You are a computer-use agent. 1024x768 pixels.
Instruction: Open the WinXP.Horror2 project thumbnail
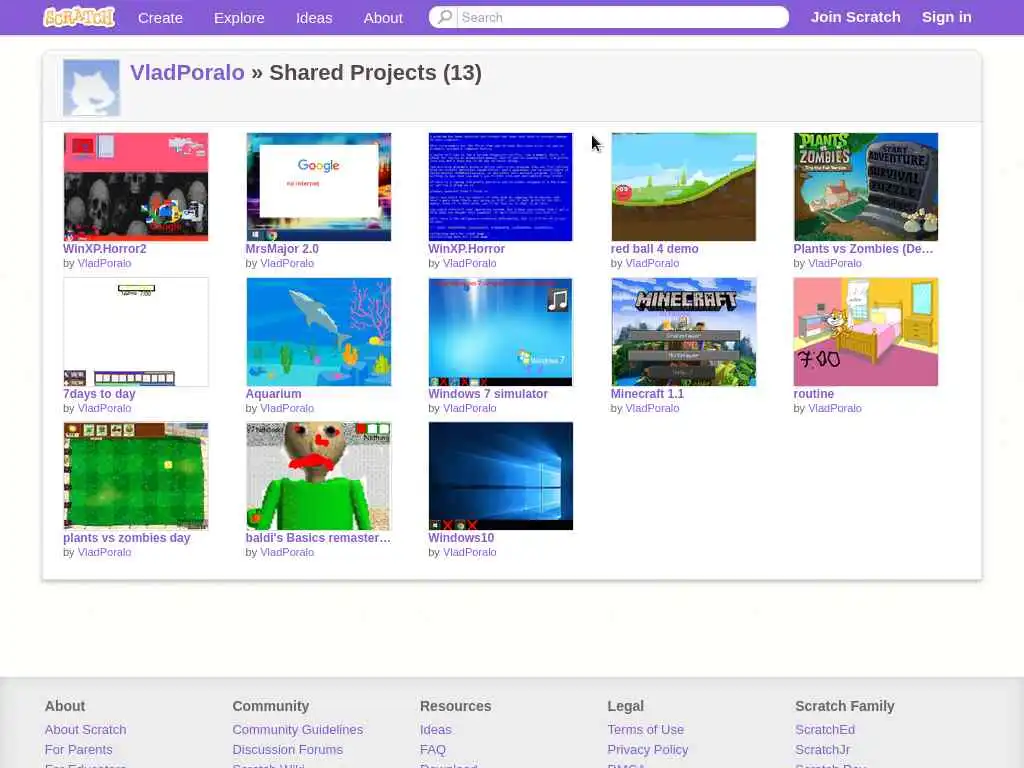136,187
